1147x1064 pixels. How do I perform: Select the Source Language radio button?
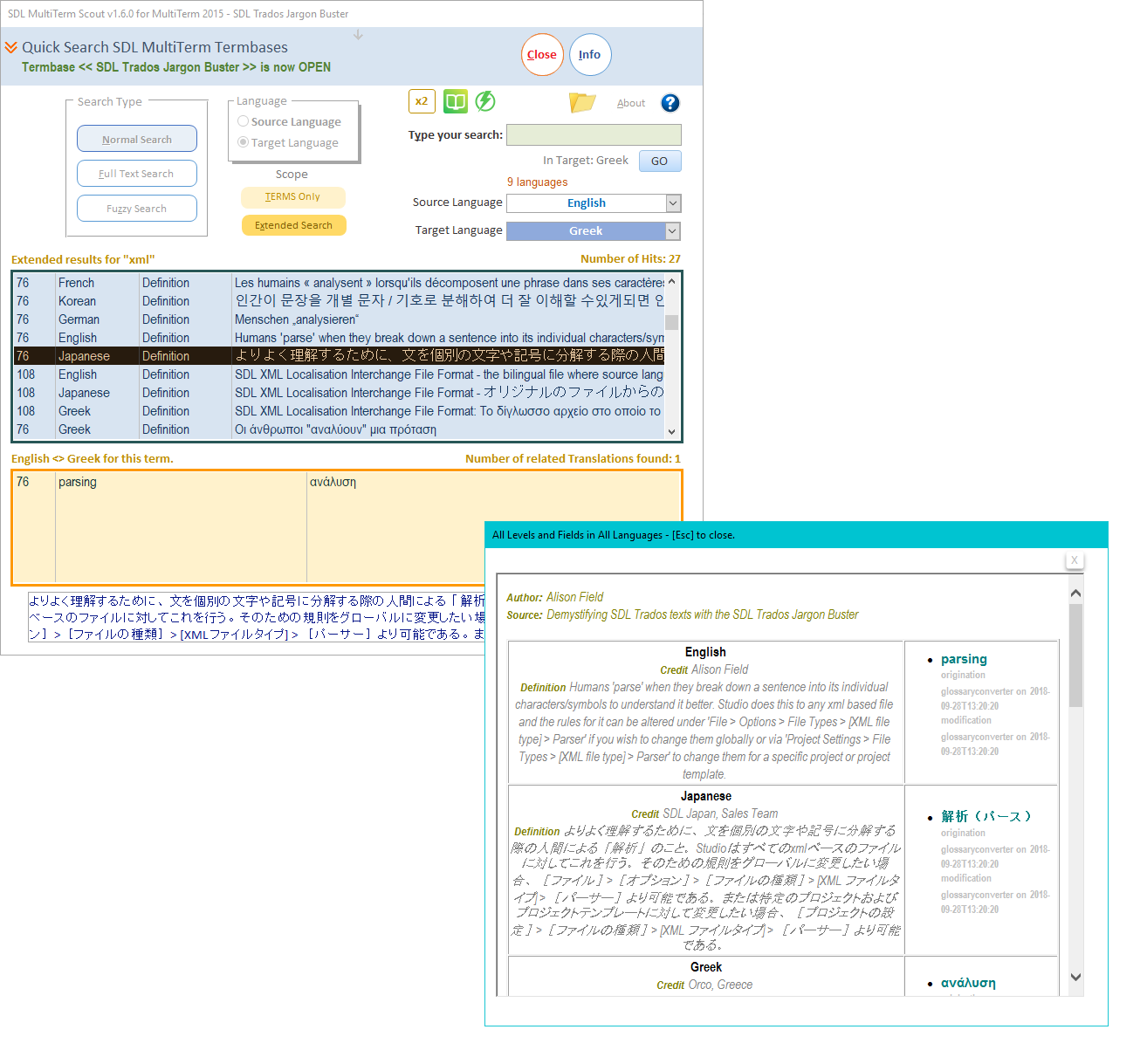coord(244,121)
